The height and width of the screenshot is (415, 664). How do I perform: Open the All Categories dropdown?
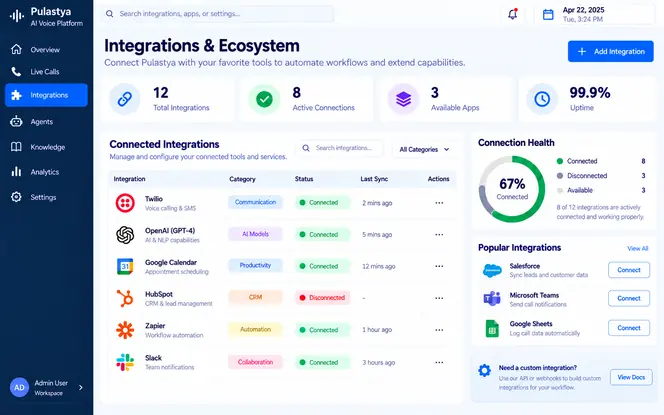pos(424,149)
